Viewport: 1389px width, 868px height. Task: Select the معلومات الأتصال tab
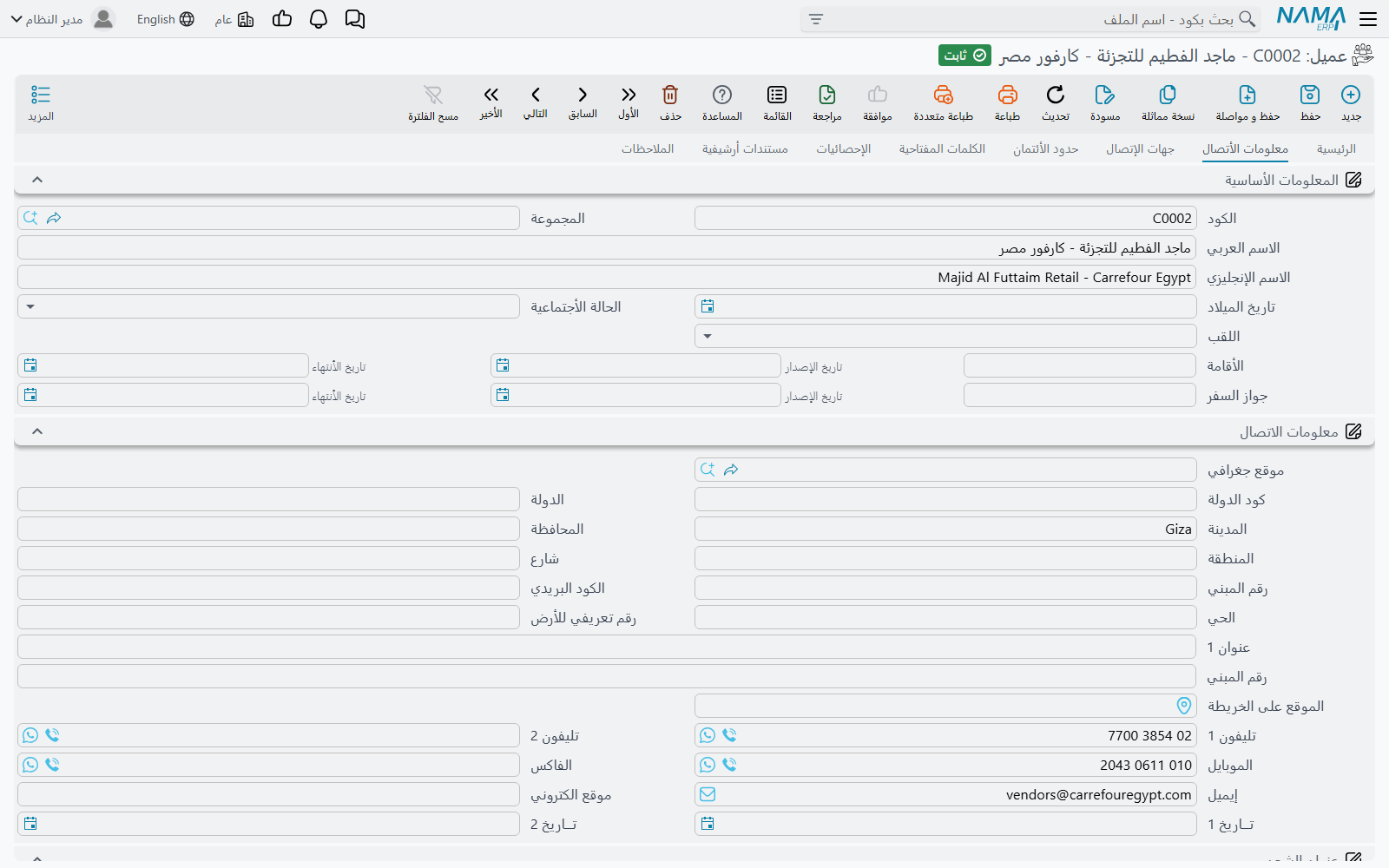(x=1245, y=149)
